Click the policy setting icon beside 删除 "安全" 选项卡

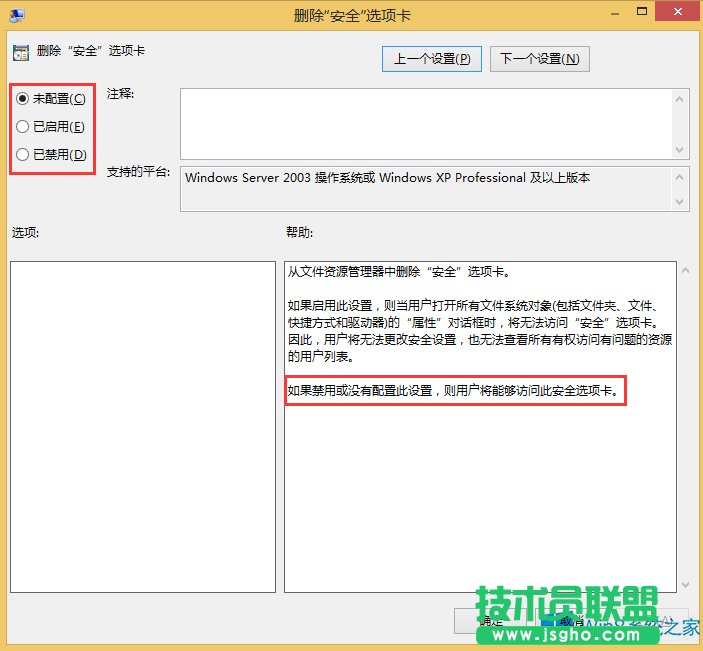pos(21,52)
